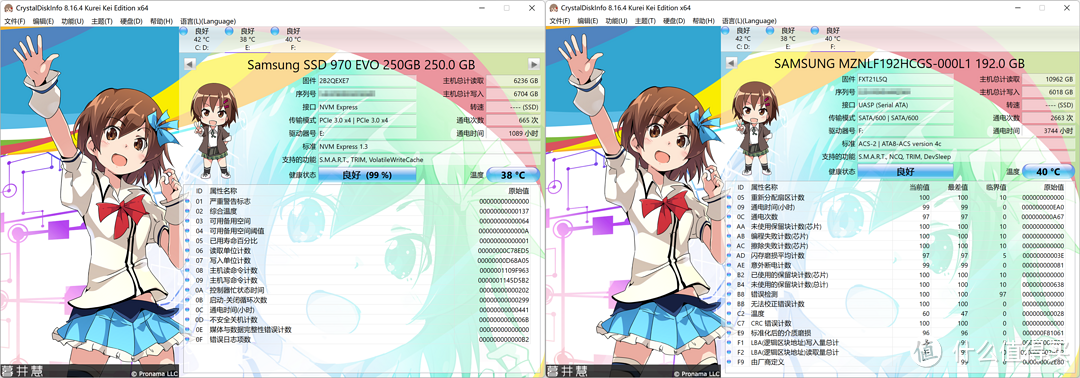Open 语言(L)(Language) menu in left 970 EVO window
The width and height of the screenshot is (1080, 378).
(207, 21)
